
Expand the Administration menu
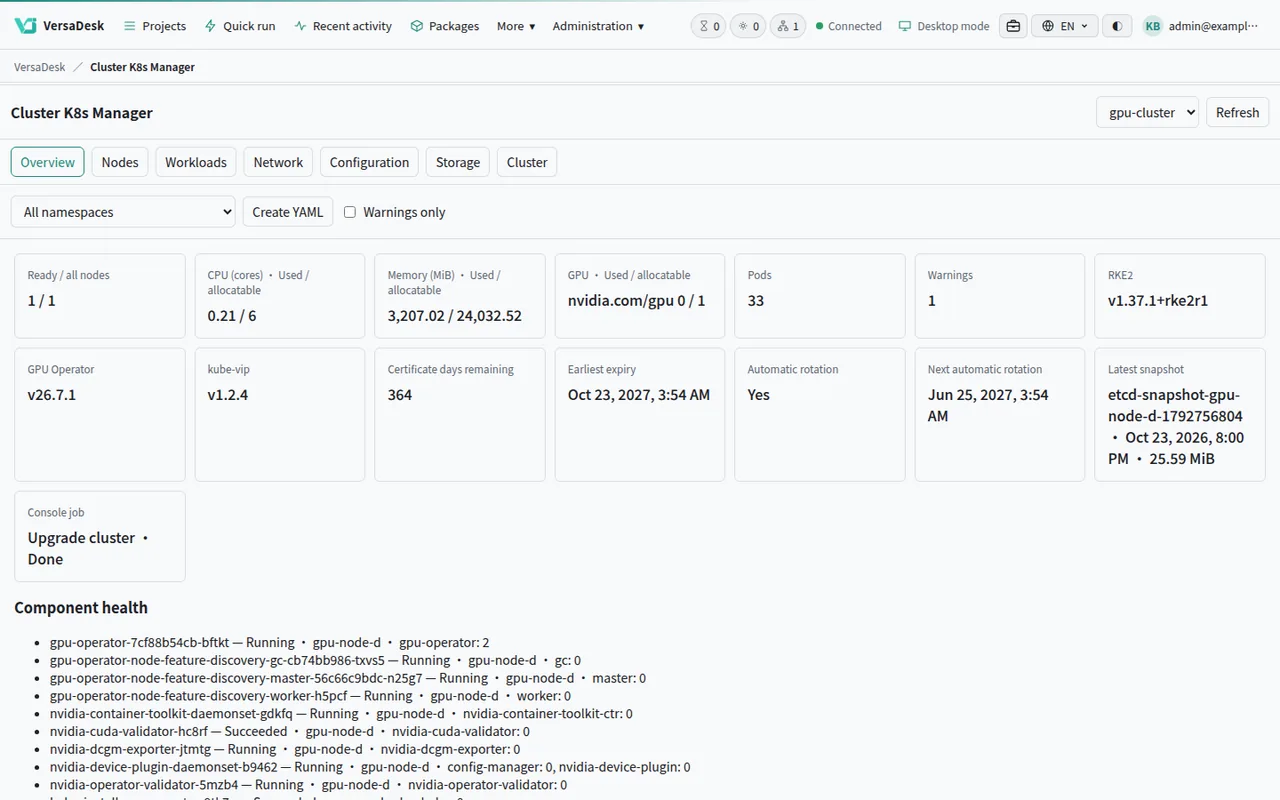point(598,26)
